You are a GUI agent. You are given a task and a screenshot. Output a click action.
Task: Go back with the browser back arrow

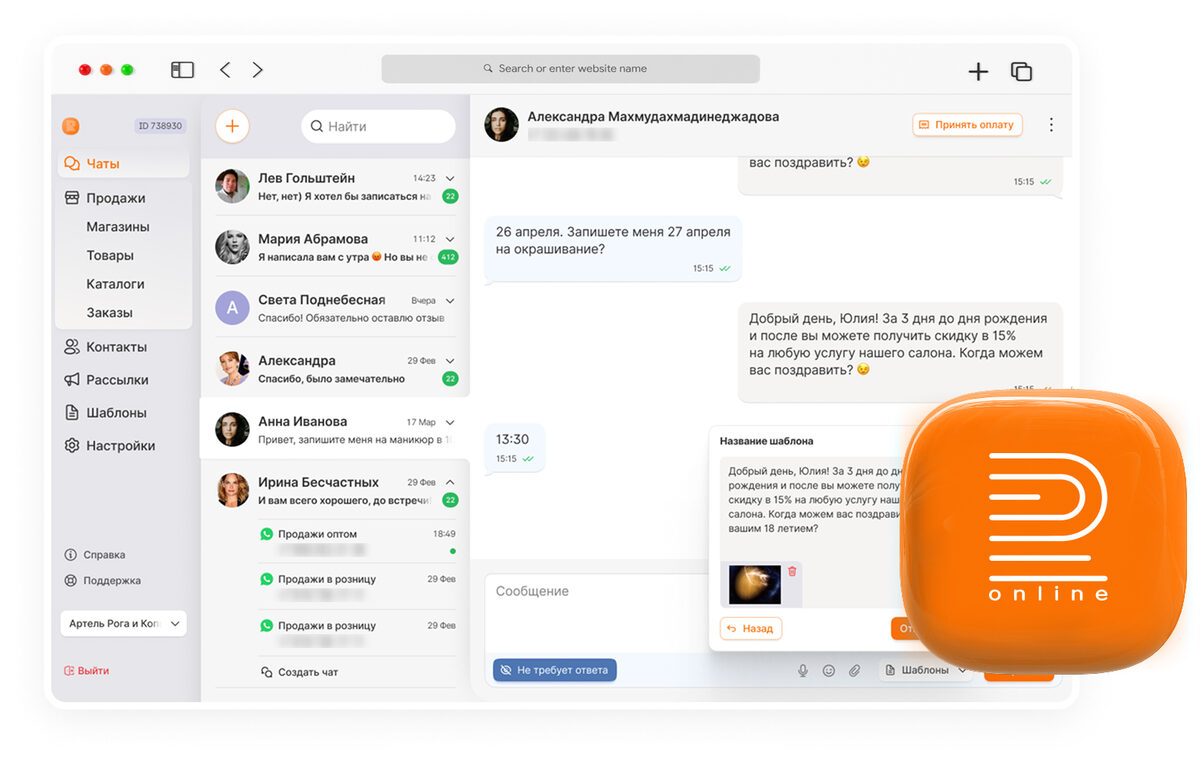point(225,70)
